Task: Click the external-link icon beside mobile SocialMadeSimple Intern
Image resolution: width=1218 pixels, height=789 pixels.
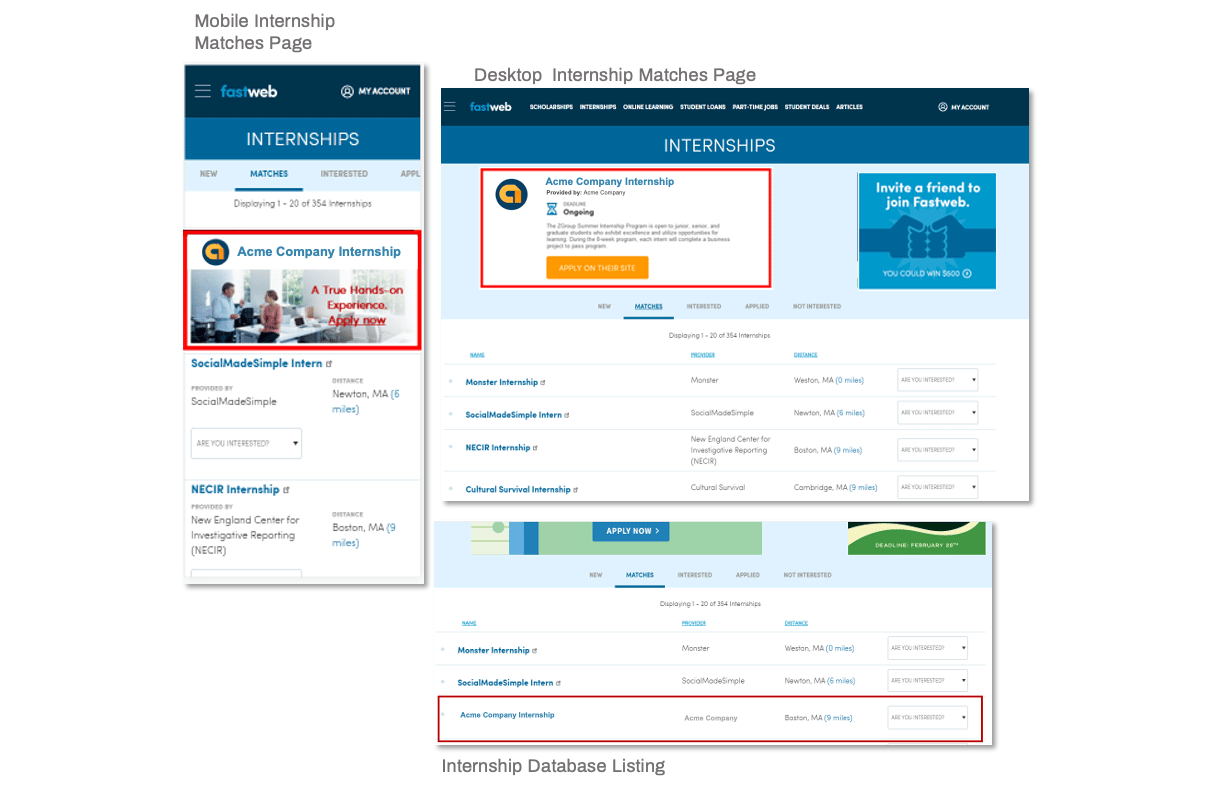Action: pyautogui.click(x=329, y=364)
